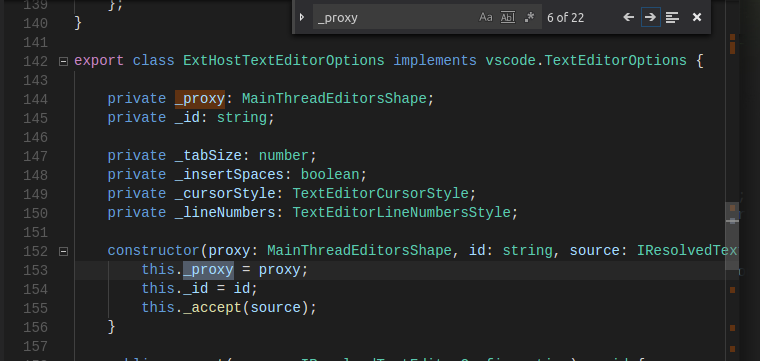The width and height of the screenshot is (760, 361).
Task: Collapse the constructor fold at line 152
Action: coord(63,251)
